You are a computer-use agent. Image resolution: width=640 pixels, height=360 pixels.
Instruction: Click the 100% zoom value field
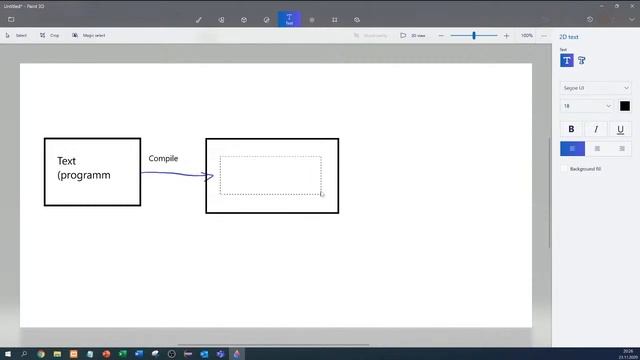coord(527,36)
